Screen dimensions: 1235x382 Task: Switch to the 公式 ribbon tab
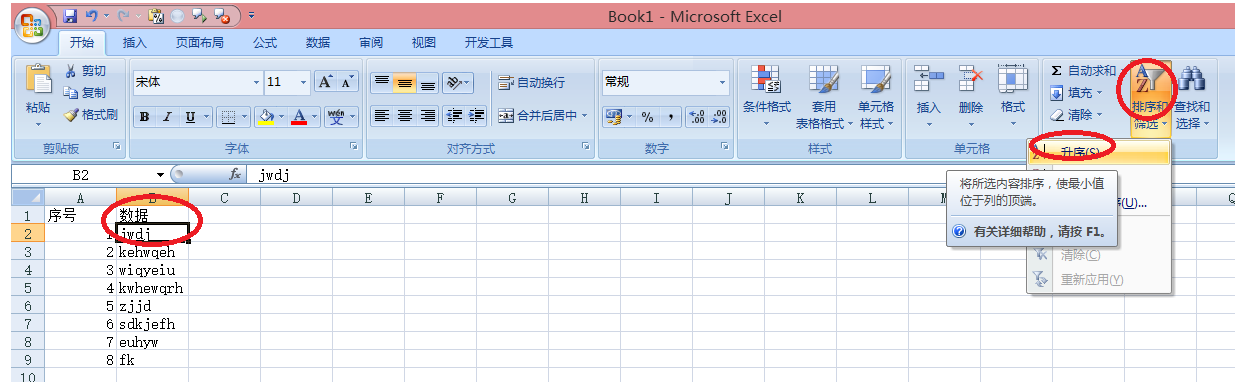[265, 43]
